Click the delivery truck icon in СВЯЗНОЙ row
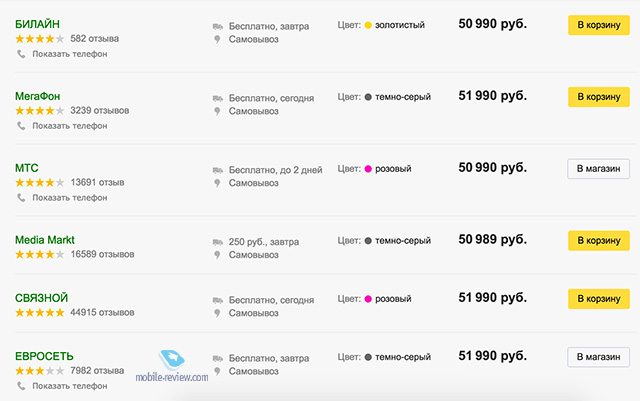This screenshot has height=401, width=640. (x=218, y=301)
